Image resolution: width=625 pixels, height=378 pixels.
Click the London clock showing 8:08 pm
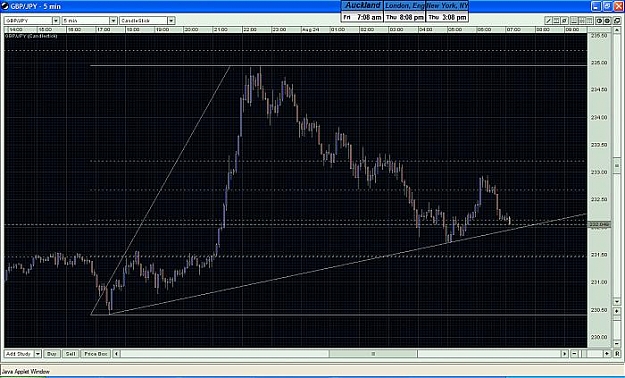(404, 11)
